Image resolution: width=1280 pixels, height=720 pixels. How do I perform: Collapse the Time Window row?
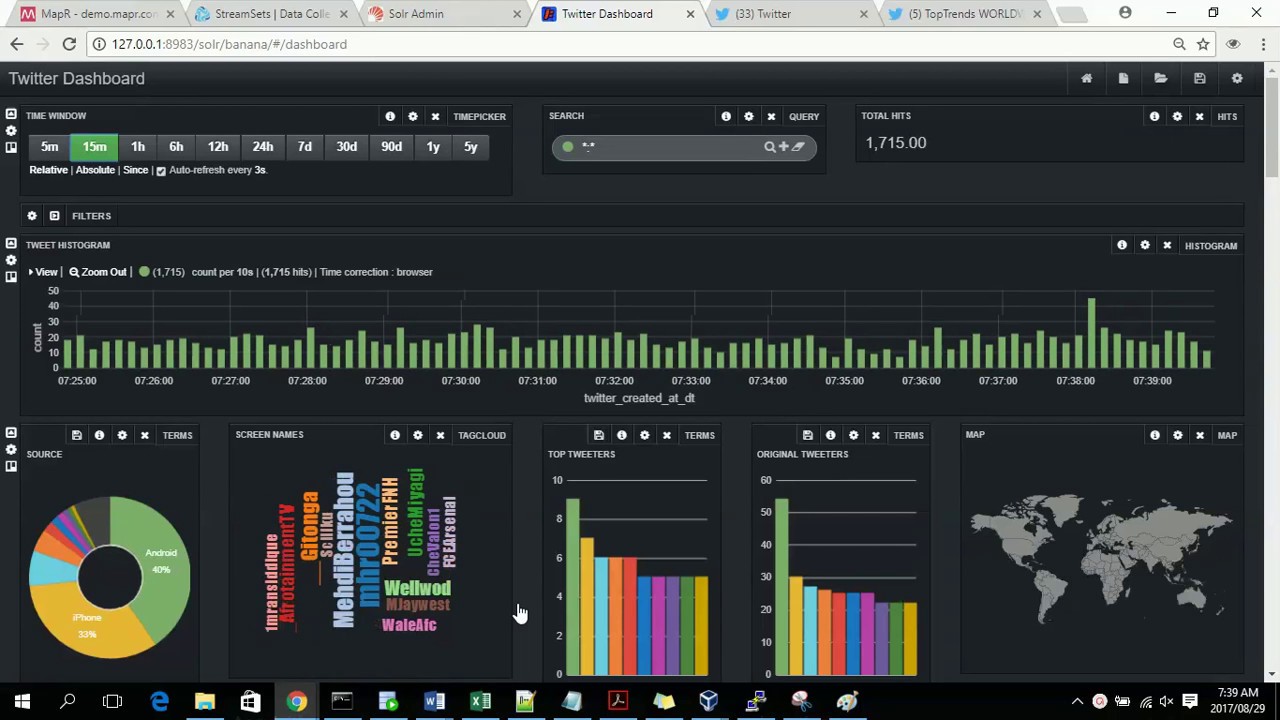coord(11,114)
